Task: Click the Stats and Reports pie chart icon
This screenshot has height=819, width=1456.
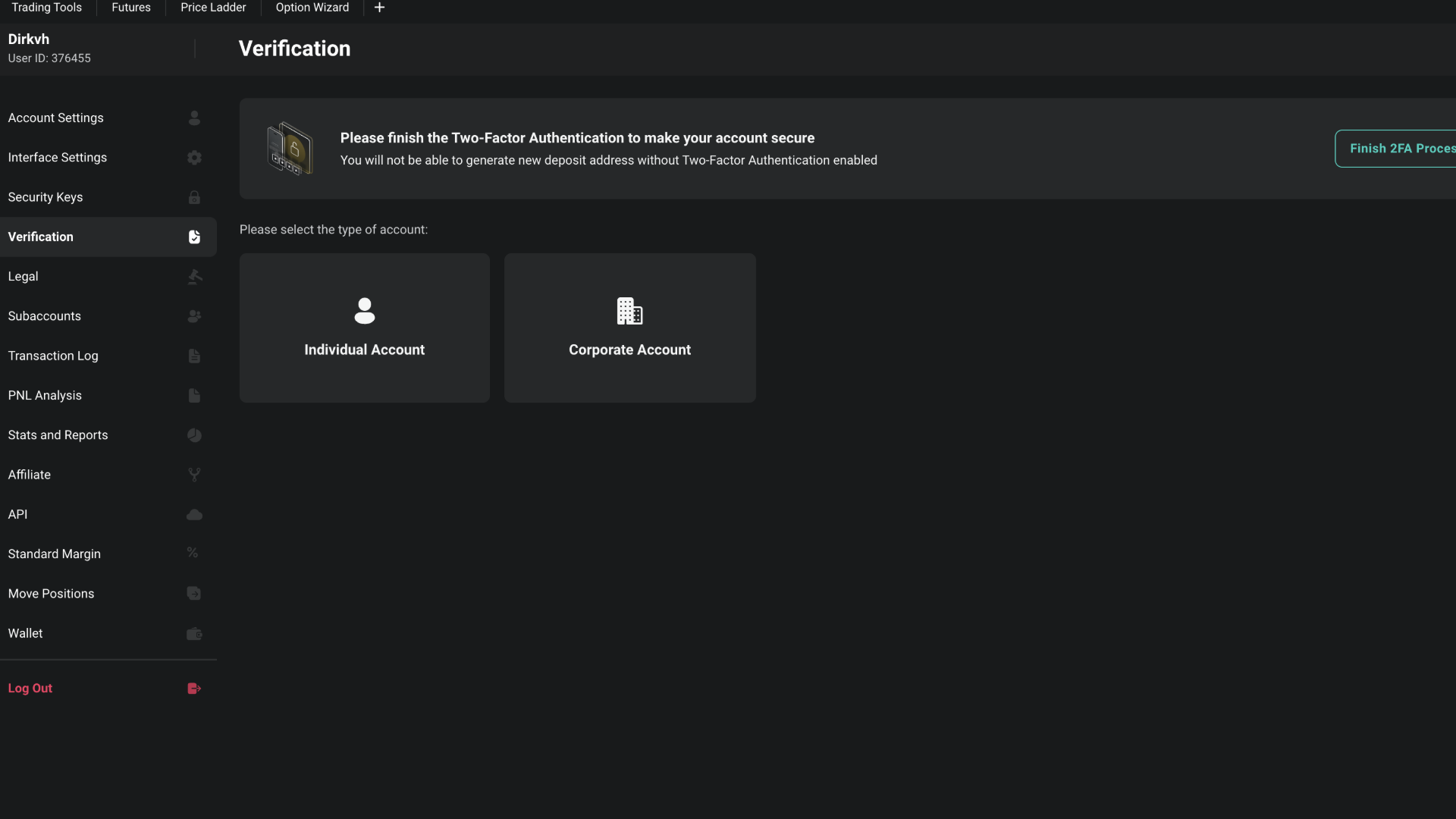Action: click(x=194, y=435)
